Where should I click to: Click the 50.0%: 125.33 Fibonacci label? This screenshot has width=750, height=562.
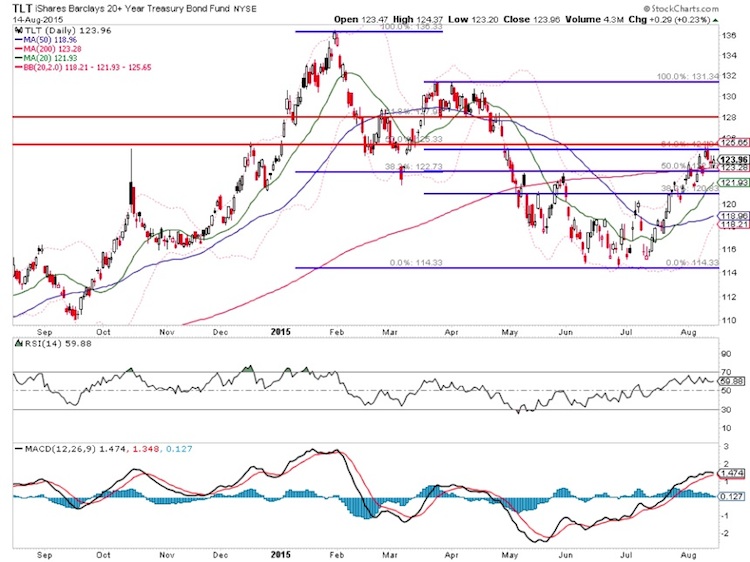[x=414, y=139]
